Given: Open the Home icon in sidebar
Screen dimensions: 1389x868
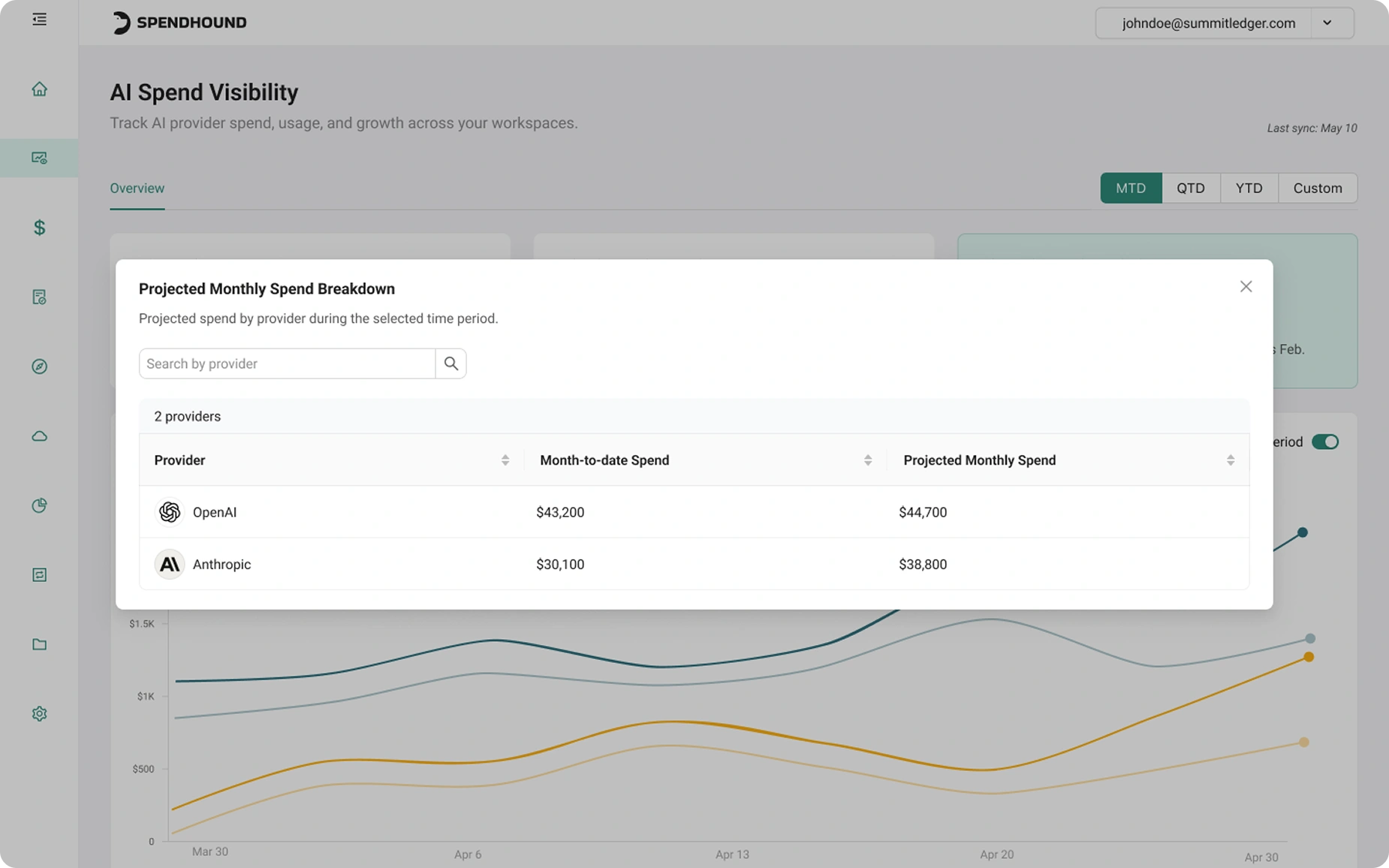Looking at the screenshot, I should 39,89.
